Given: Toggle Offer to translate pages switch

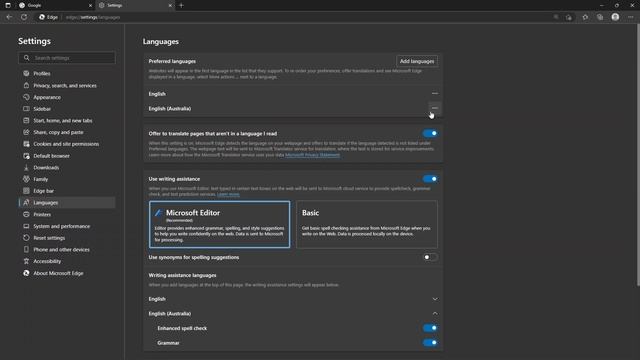Looking at the screenshot, I should [x=430, y=133].
